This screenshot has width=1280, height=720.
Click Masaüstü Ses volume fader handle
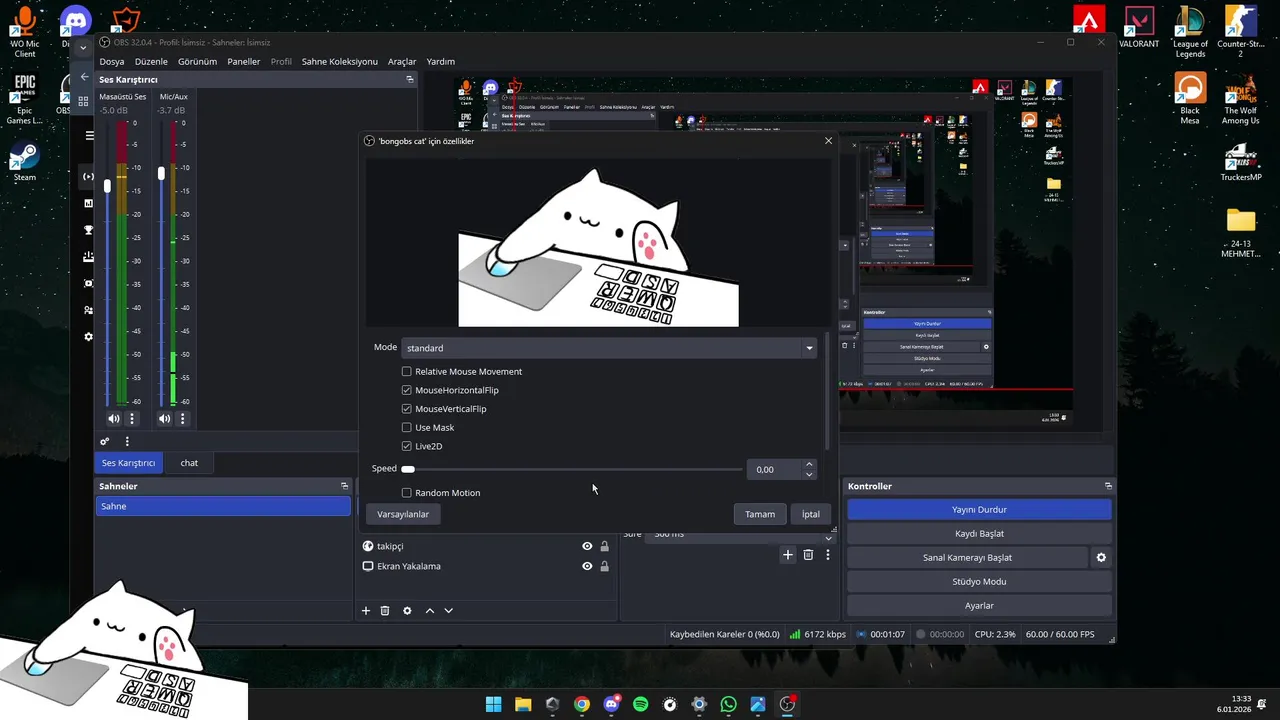107,186
